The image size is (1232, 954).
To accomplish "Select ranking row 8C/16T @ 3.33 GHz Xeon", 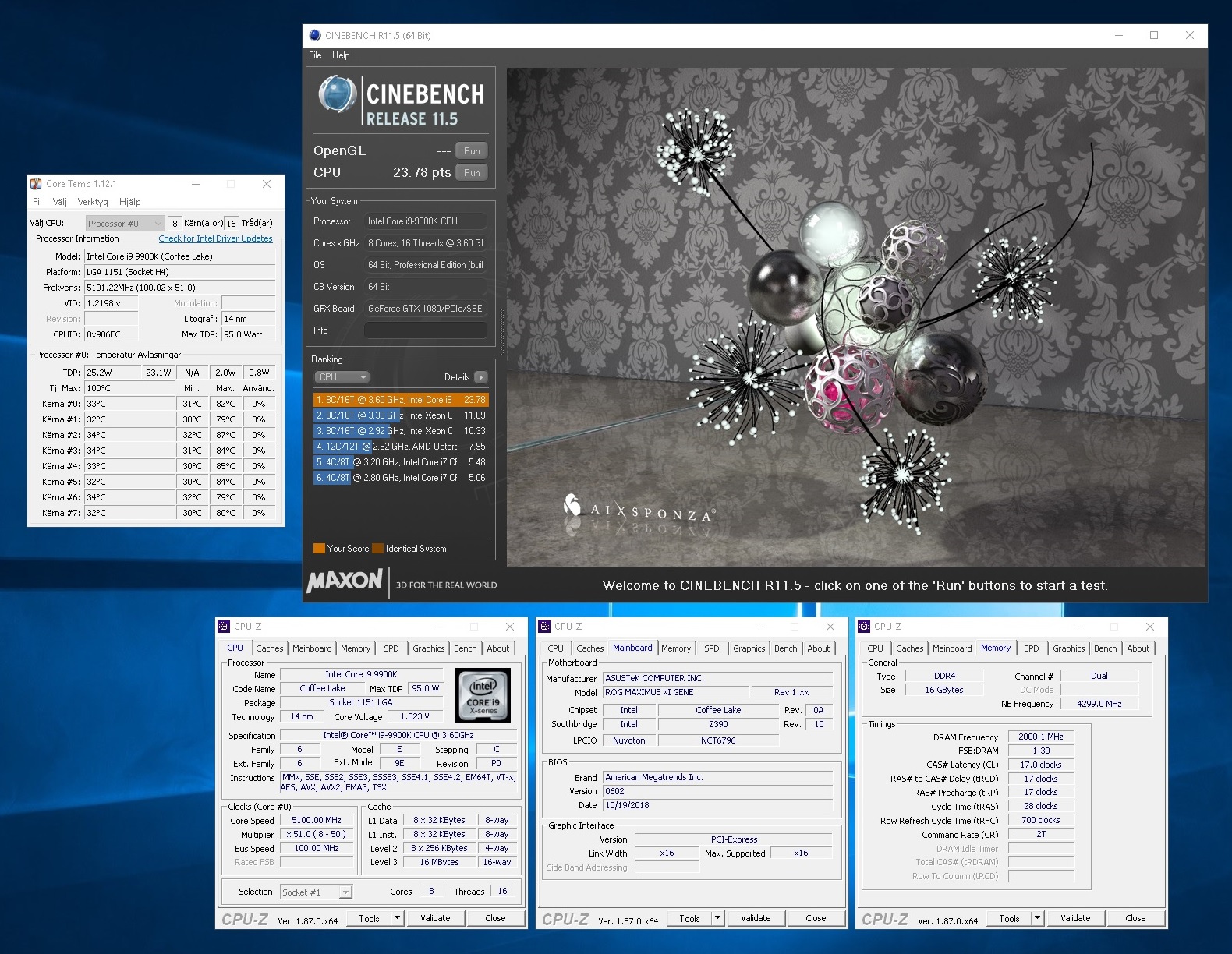I will (x=401, y=415).
